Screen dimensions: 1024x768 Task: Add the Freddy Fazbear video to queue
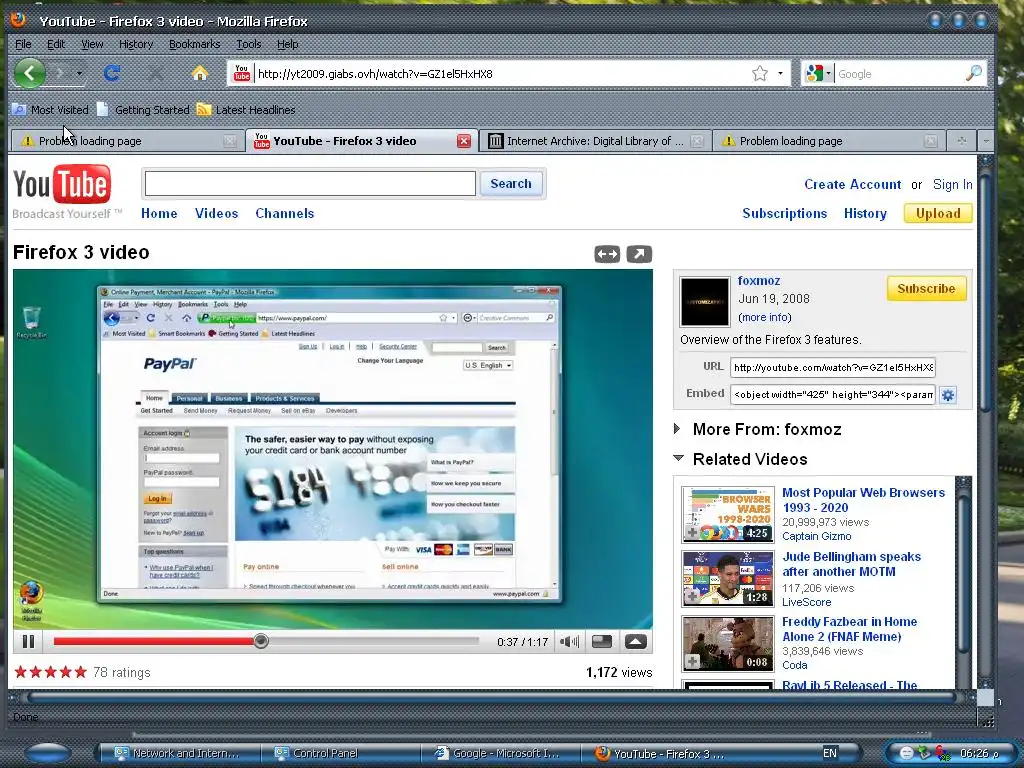(x=692, y=662)
